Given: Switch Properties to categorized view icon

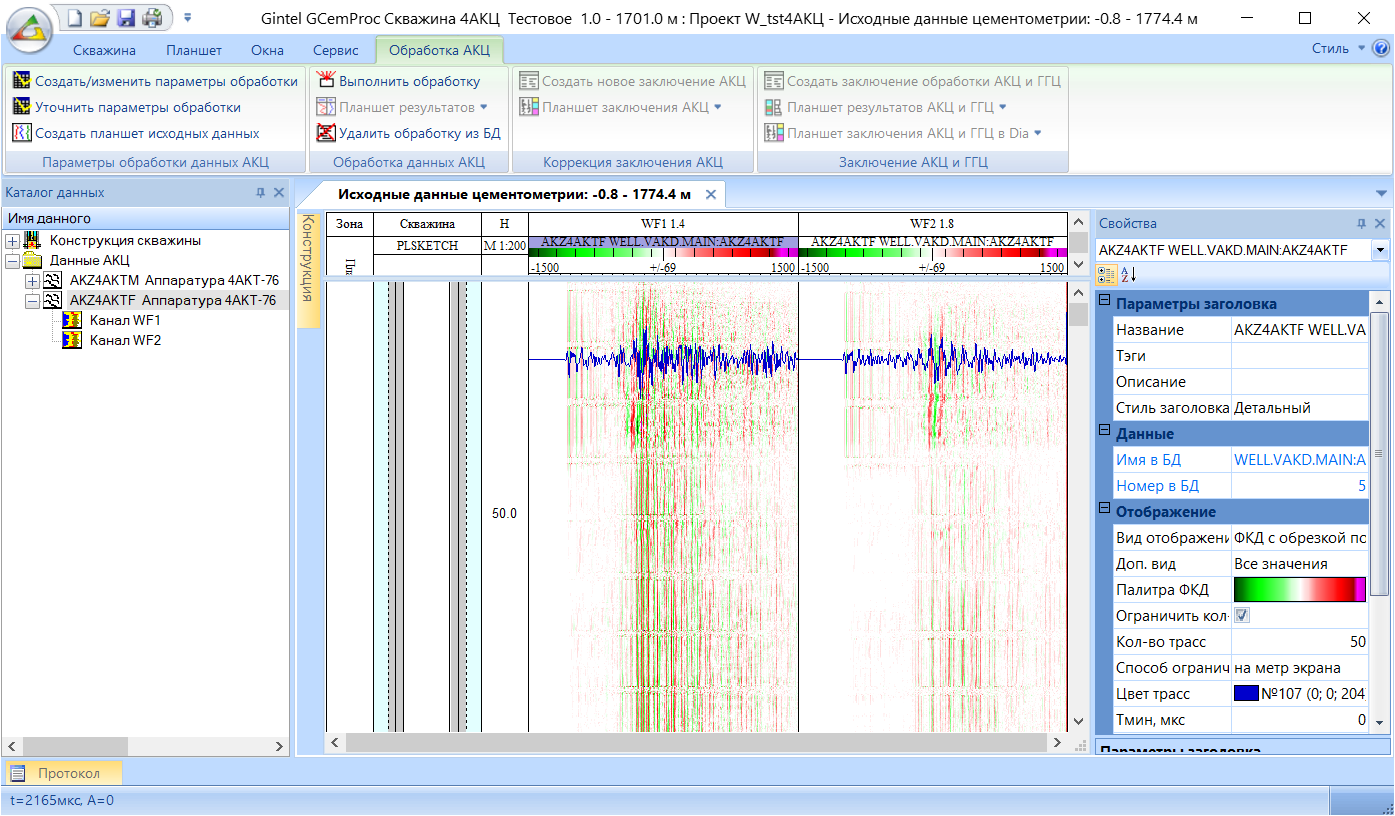Looking at the screenshot, I should point(1105,274).
